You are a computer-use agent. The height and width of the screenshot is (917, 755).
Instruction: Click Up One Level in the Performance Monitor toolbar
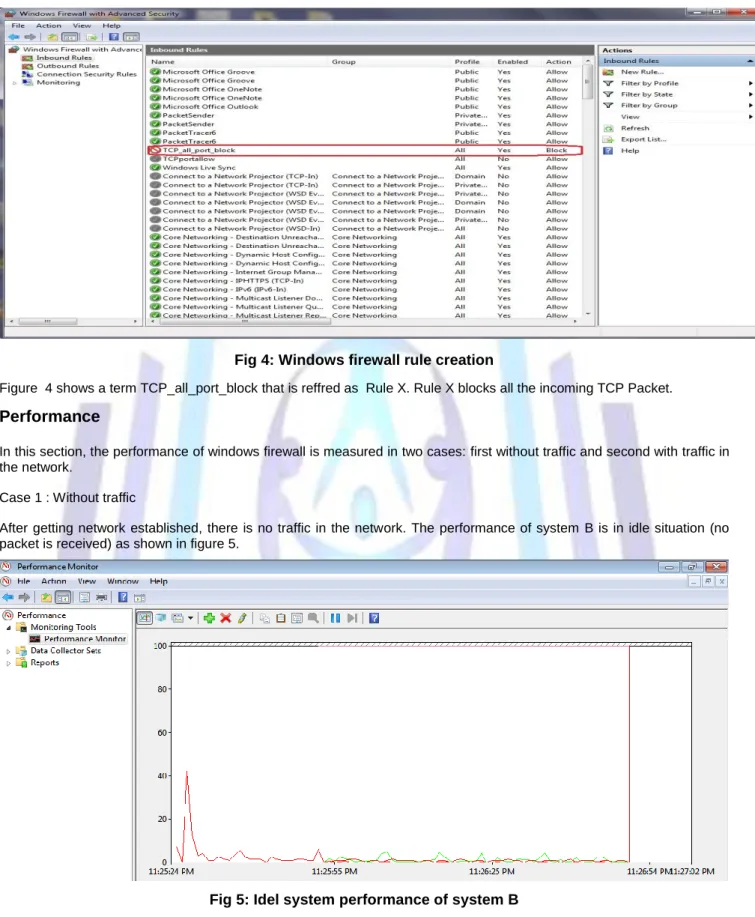coord(46,597)
